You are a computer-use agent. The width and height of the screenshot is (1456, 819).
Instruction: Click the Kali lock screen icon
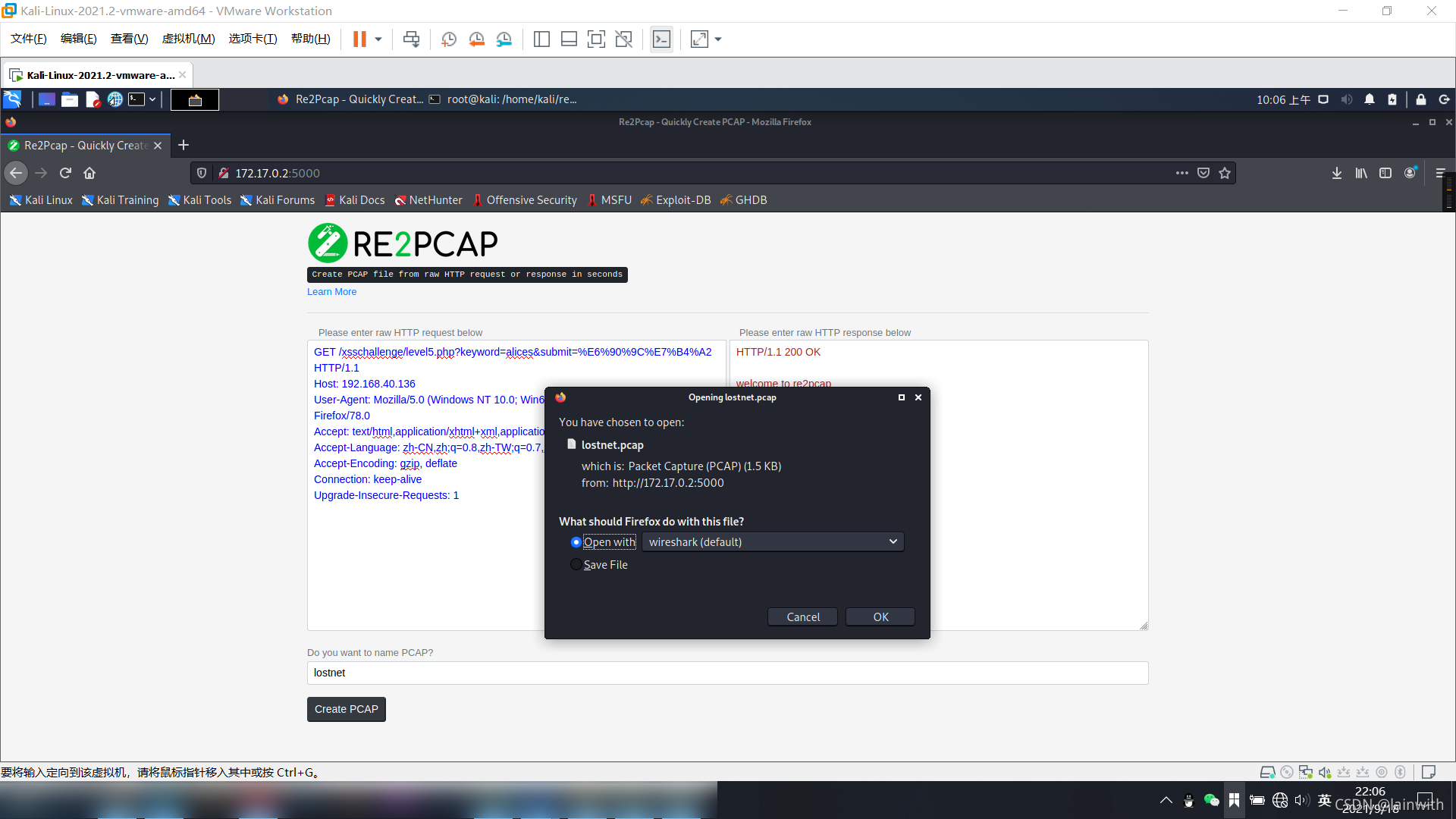click(x=1421, y=99)
